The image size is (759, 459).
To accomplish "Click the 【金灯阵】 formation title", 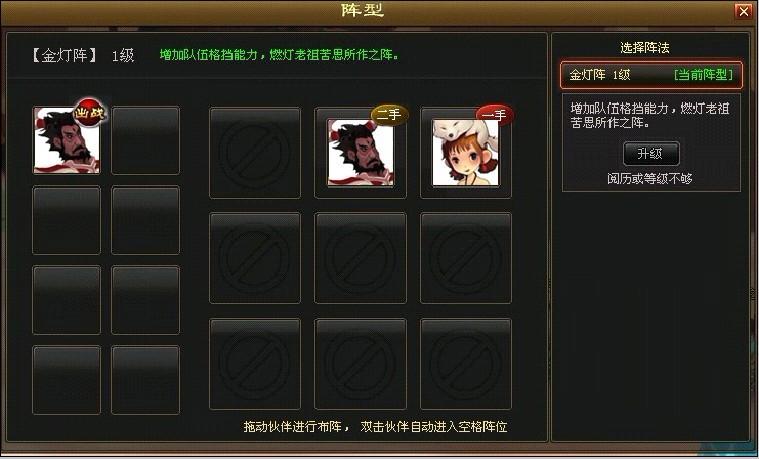I will pos(64,55).
